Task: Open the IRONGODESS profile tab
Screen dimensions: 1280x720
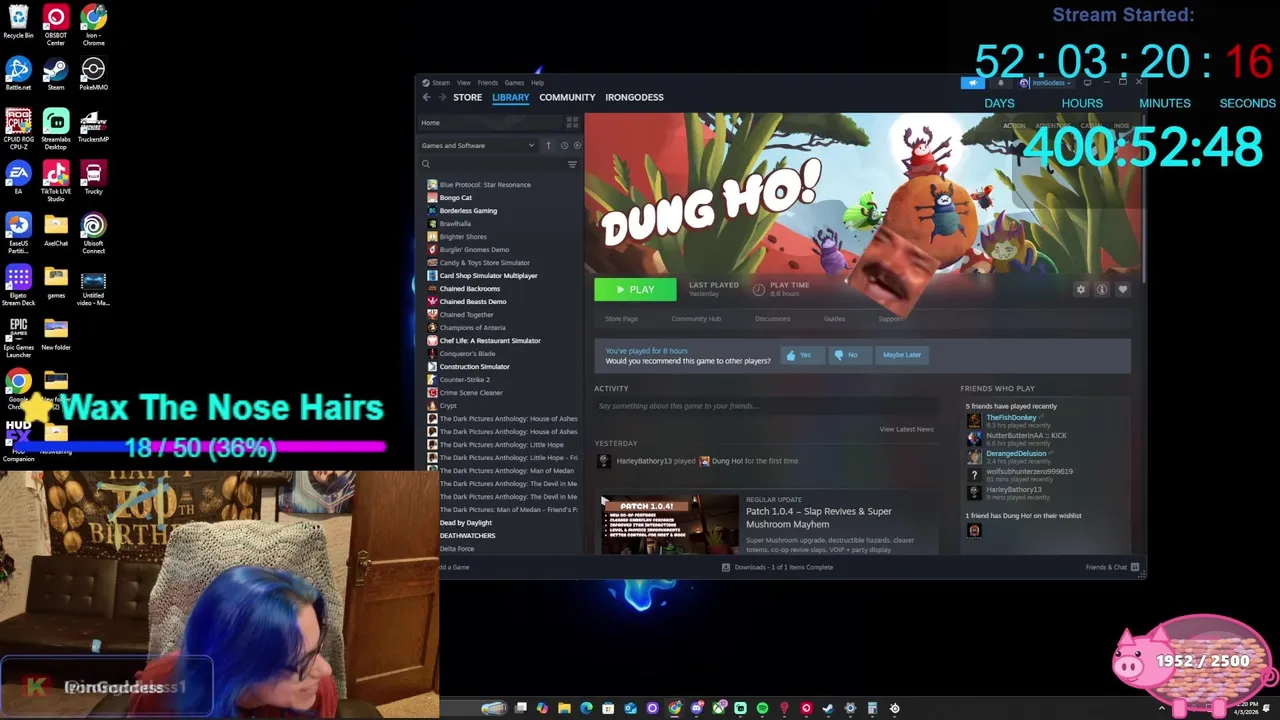Action: [x=634, y=97]
